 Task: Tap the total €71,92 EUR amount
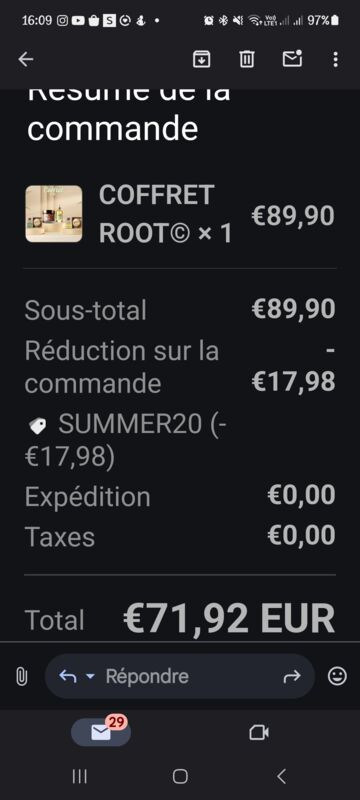tap(229, 619)
